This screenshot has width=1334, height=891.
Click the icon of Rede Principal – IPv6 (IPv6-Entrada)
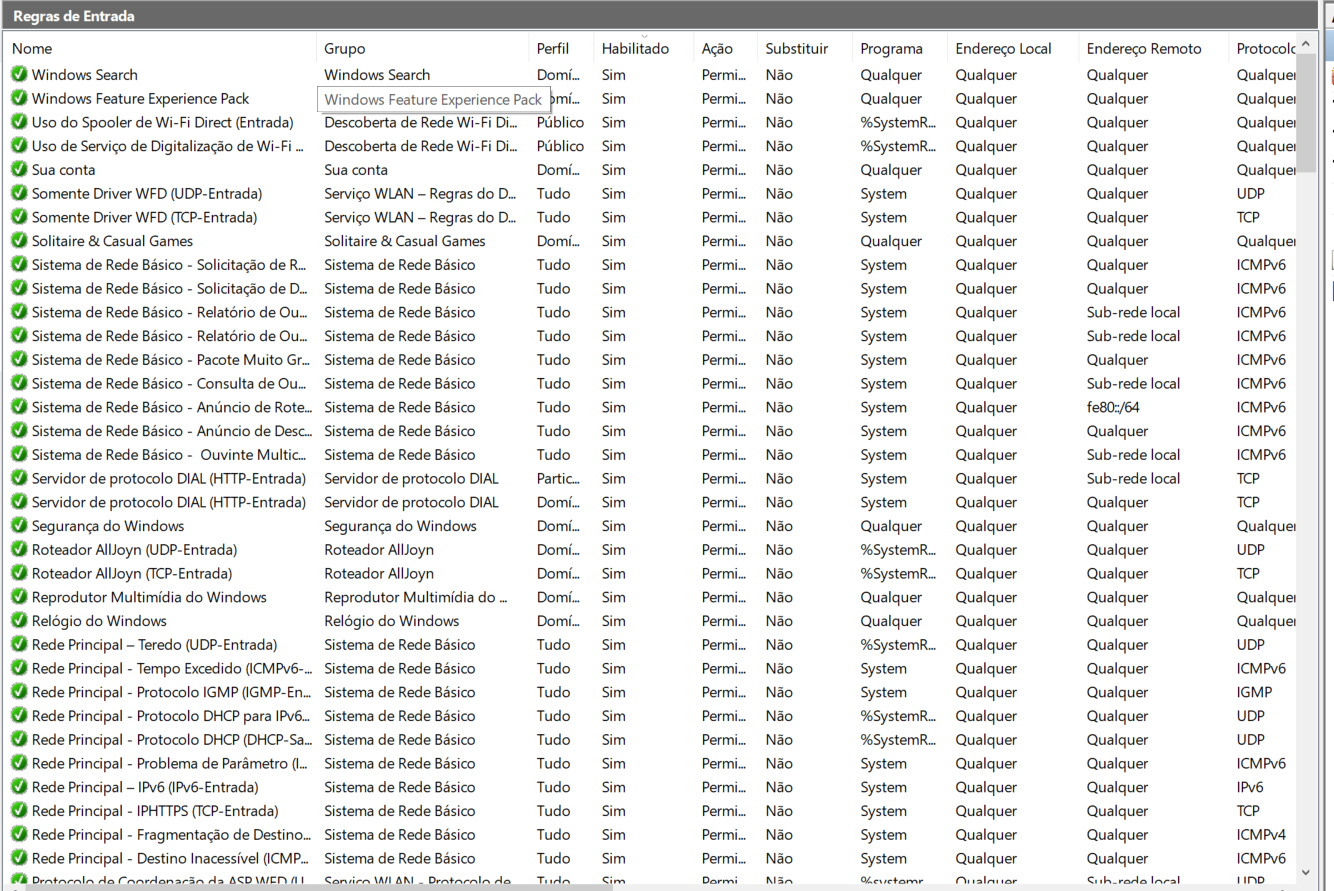(19, 787)
